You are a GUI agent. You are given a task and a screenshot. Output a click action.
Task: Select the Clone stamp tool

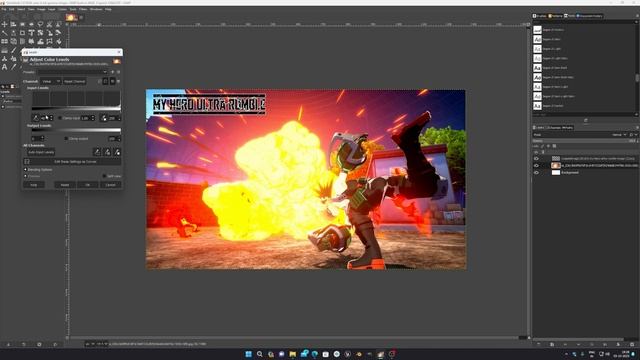click(x=4, y=58)
